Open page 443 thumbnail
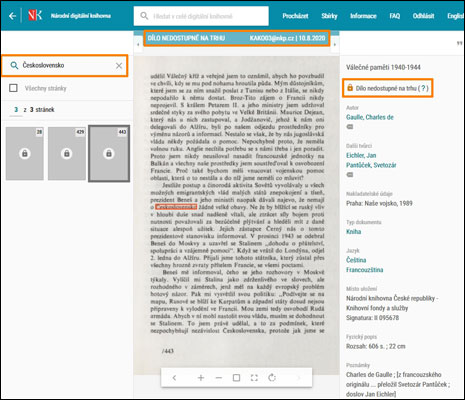 pyautogui.click(x=109, y=153)
